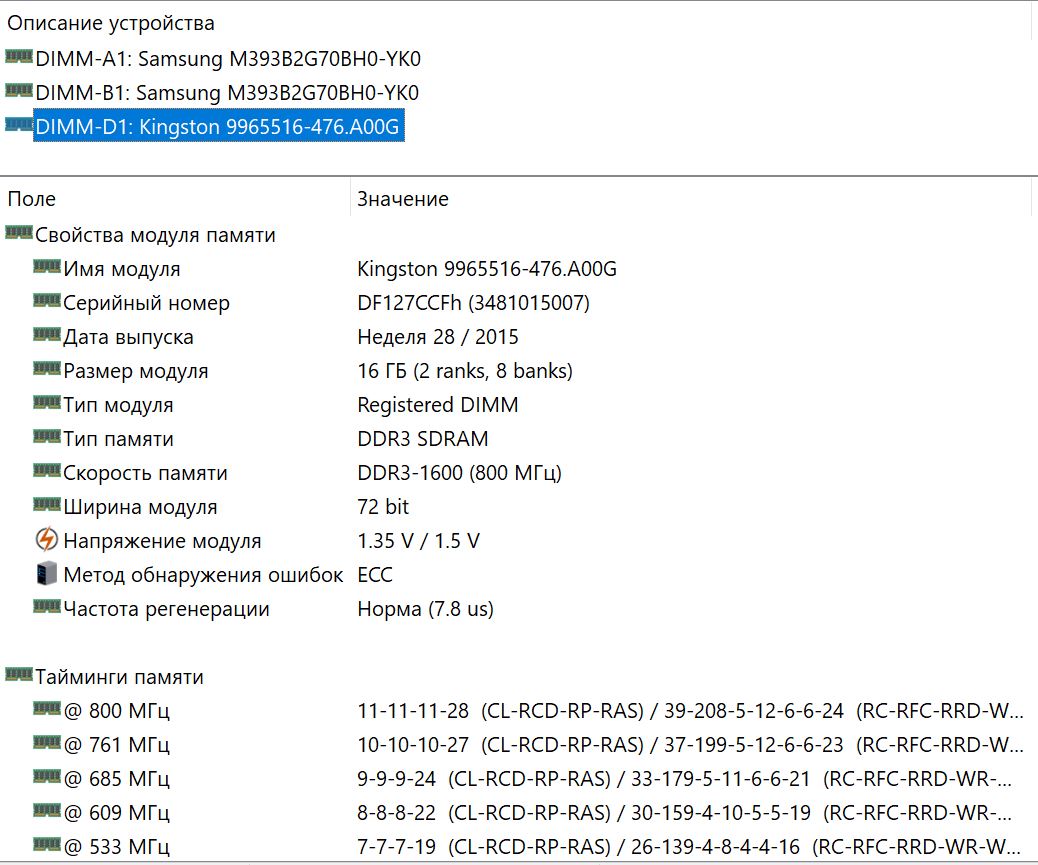Click the icon beside '@ 609 МГц'
The width and height of the screenshot is (1038, 865).
pyautogui.click(x=46, y=811)
